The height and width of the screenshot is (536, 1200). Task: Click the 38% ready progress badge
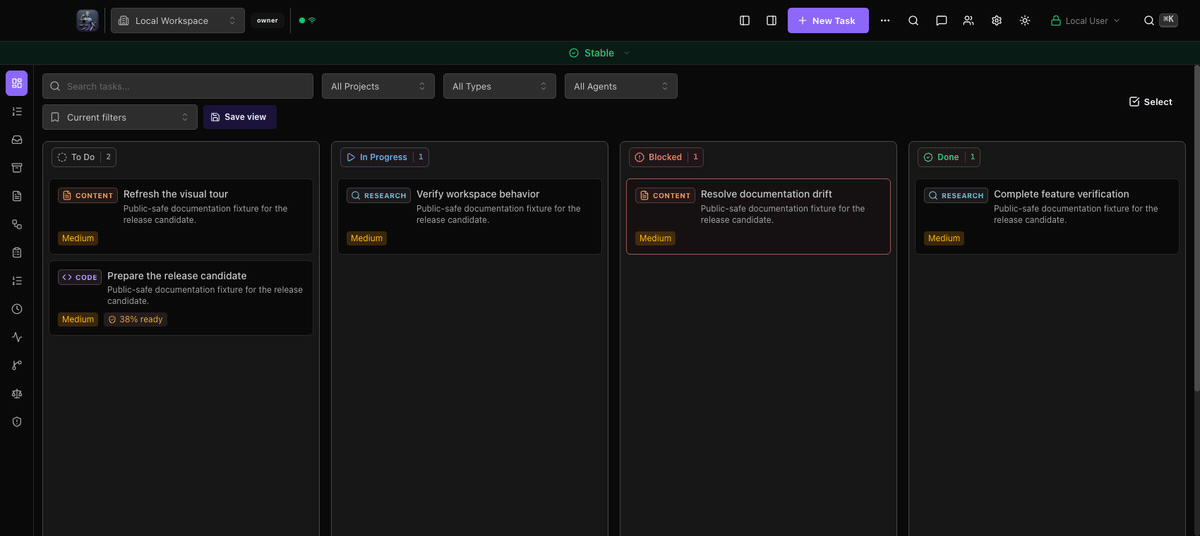click(x=135, y=320)
